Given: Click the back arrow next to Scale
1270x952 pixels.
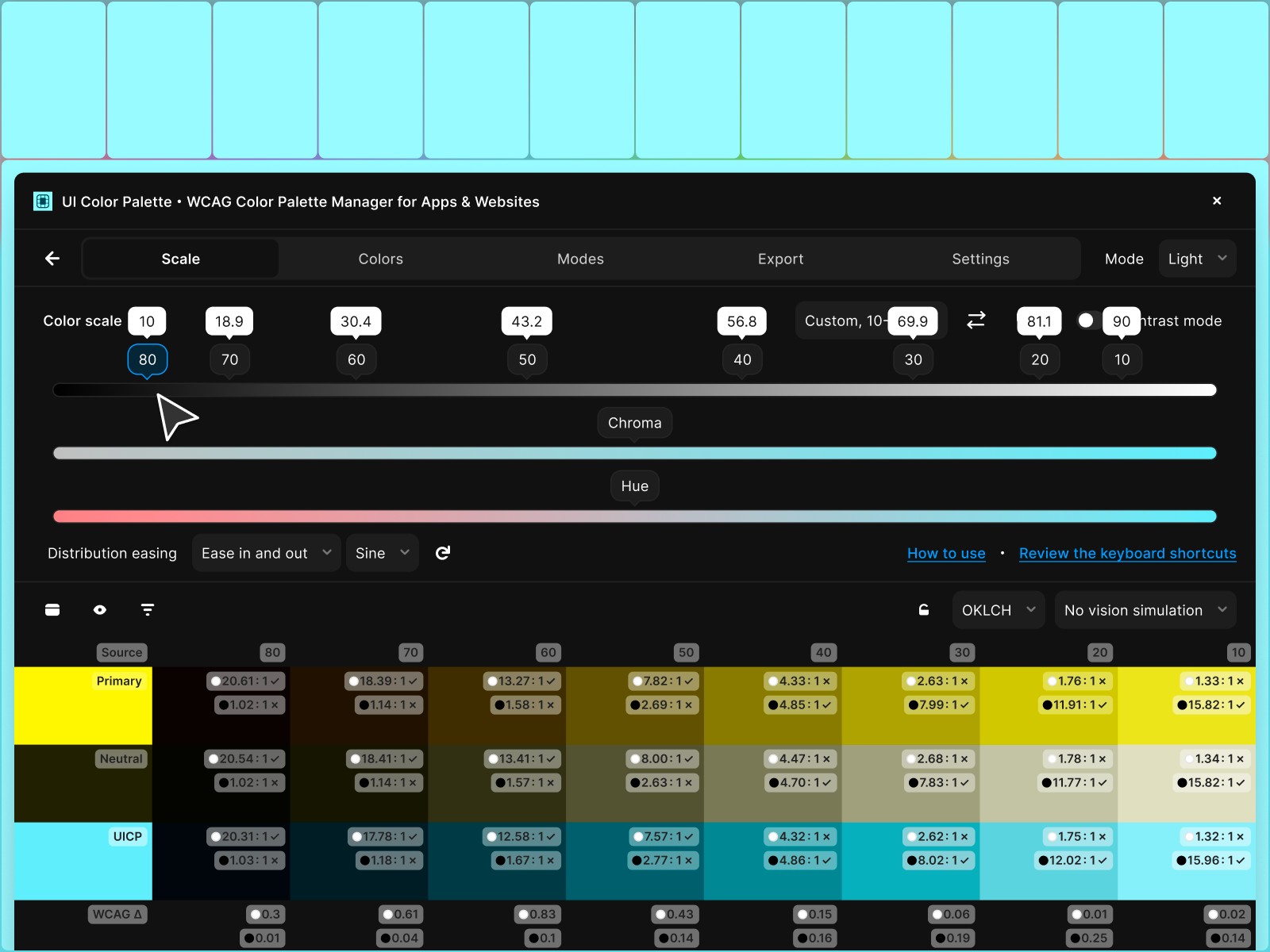Looking at the screenshot, I should tap(52, 258).
